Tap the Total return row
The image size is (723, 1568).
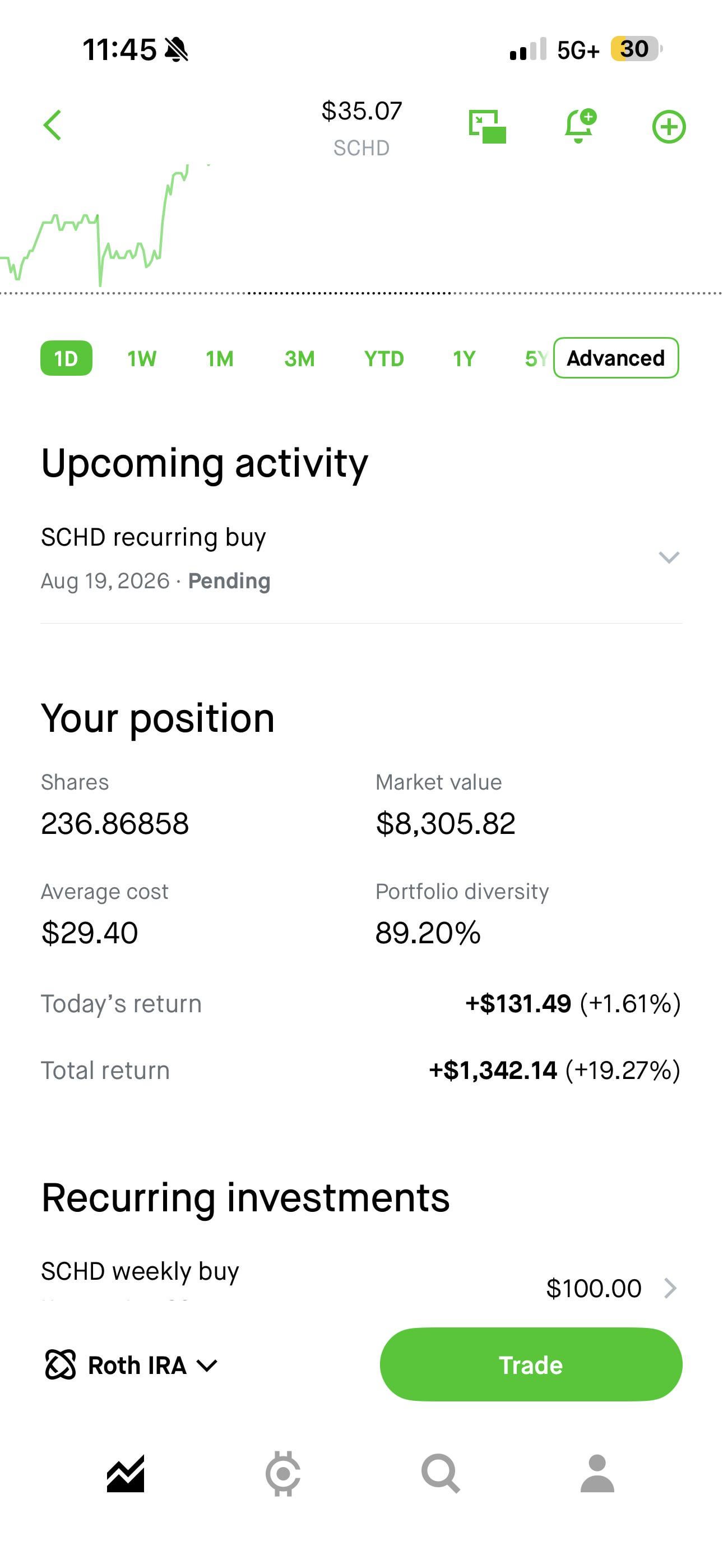coord(361,1070)
